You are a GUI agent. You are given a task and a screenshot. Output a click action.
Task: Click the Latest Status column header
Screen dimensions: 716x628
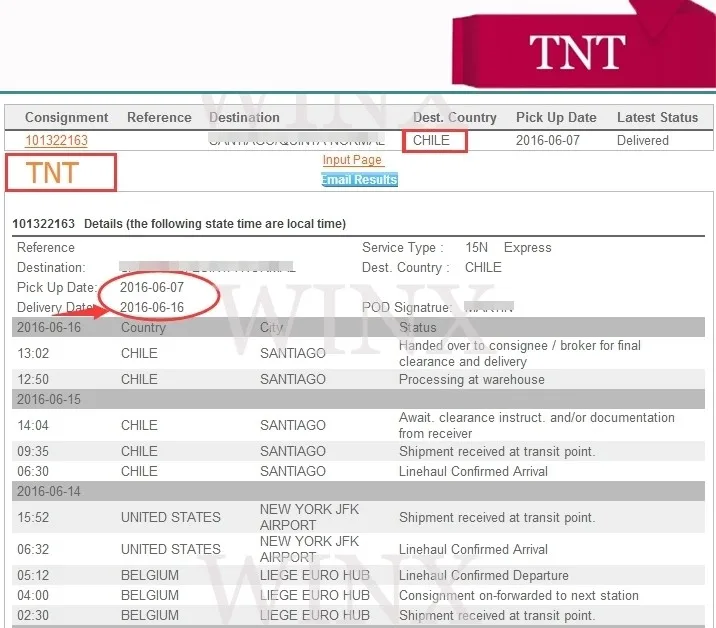[657, 117]
